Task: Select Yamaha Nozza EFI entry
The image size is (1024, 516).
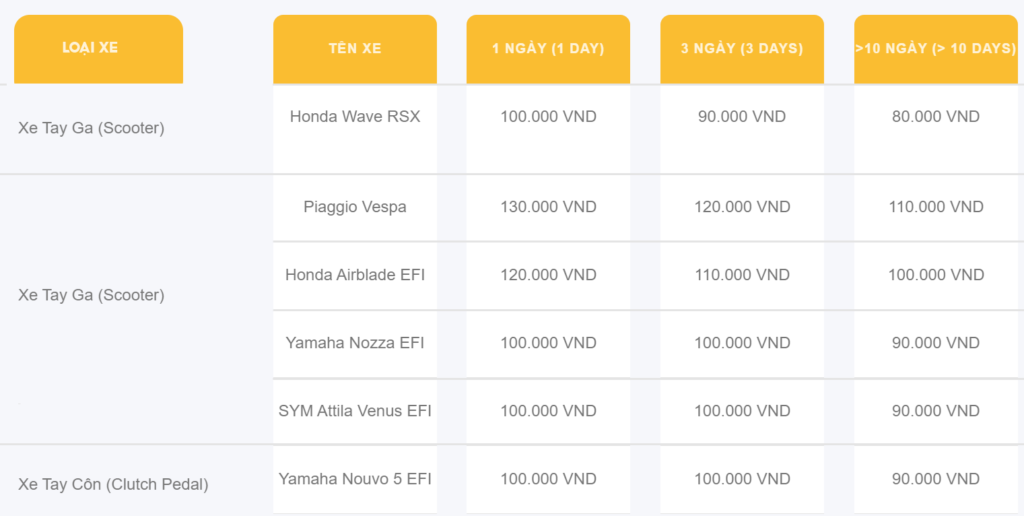Action: click(x=355, y=343)
